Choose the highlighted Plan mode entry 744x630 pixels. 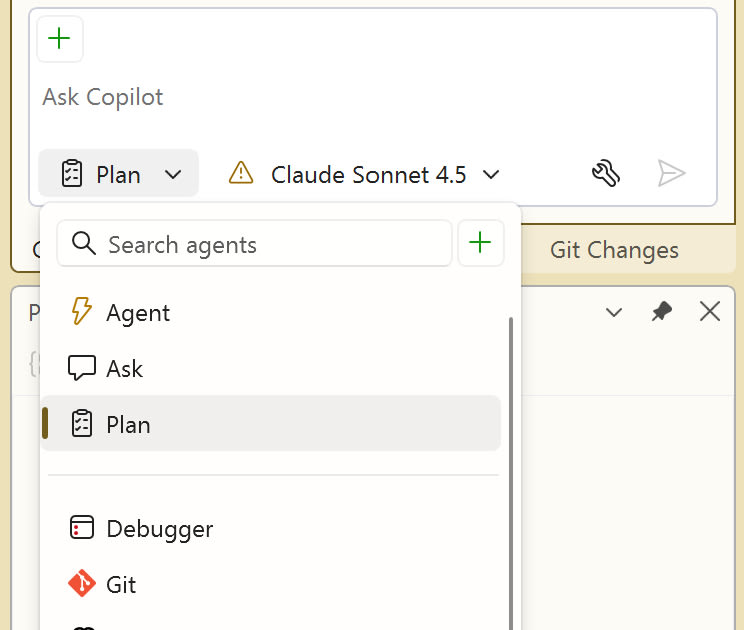270,424
